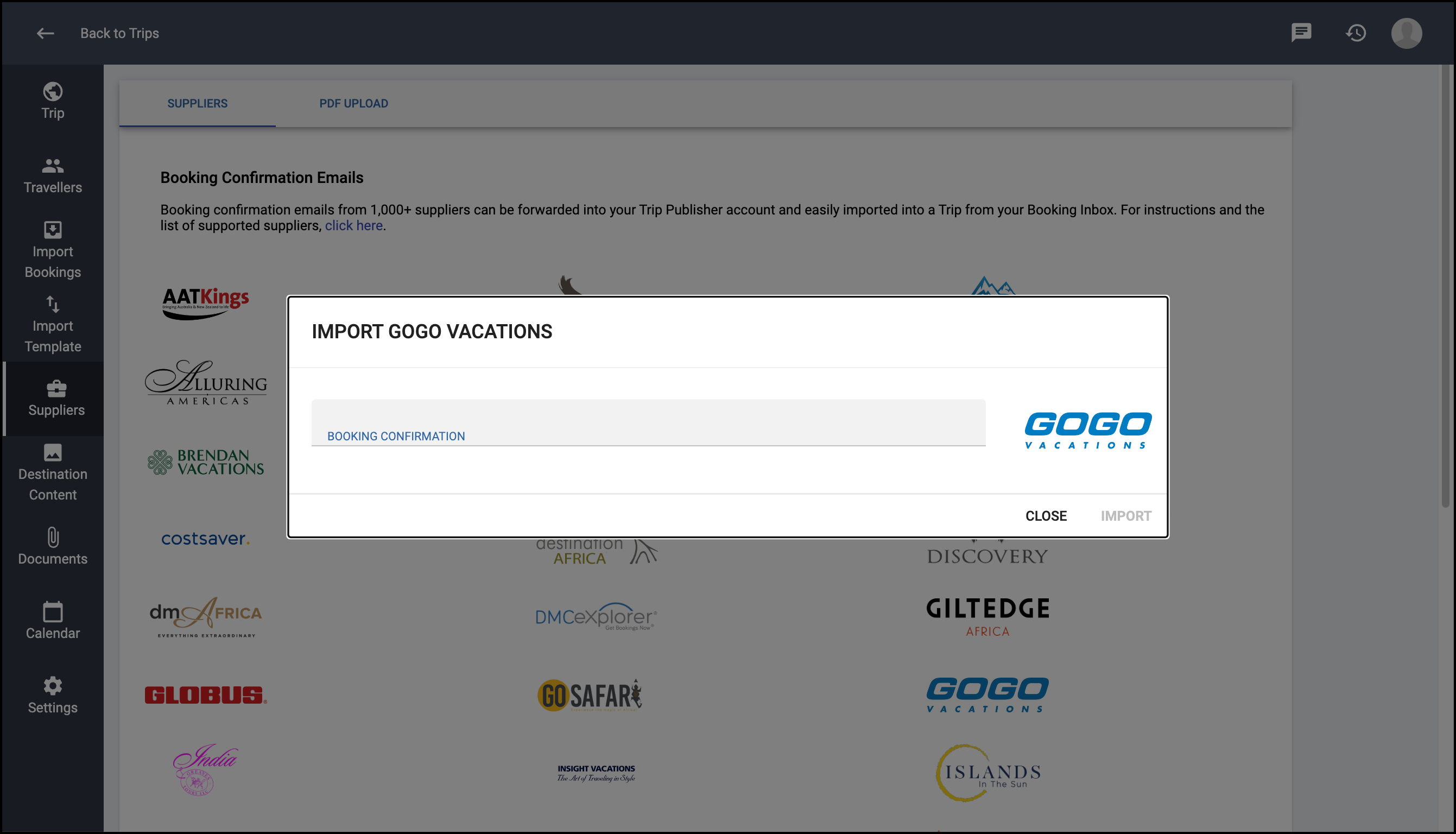Viewport: 1456px width, 834px height.
Task: Open the messages chat icon
Action: 1301,33
